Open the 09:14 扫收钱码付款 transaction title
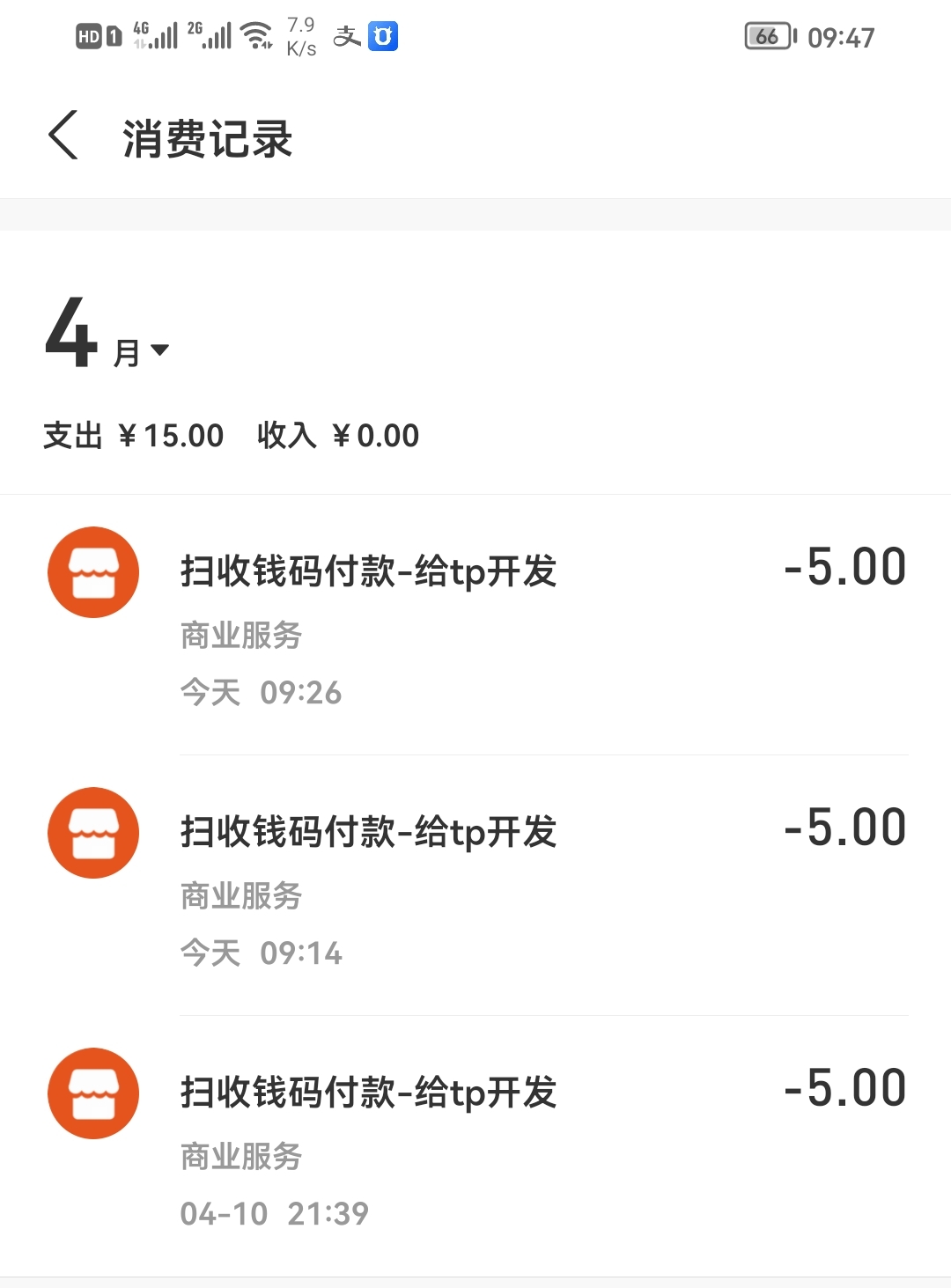 coord(369,832)
